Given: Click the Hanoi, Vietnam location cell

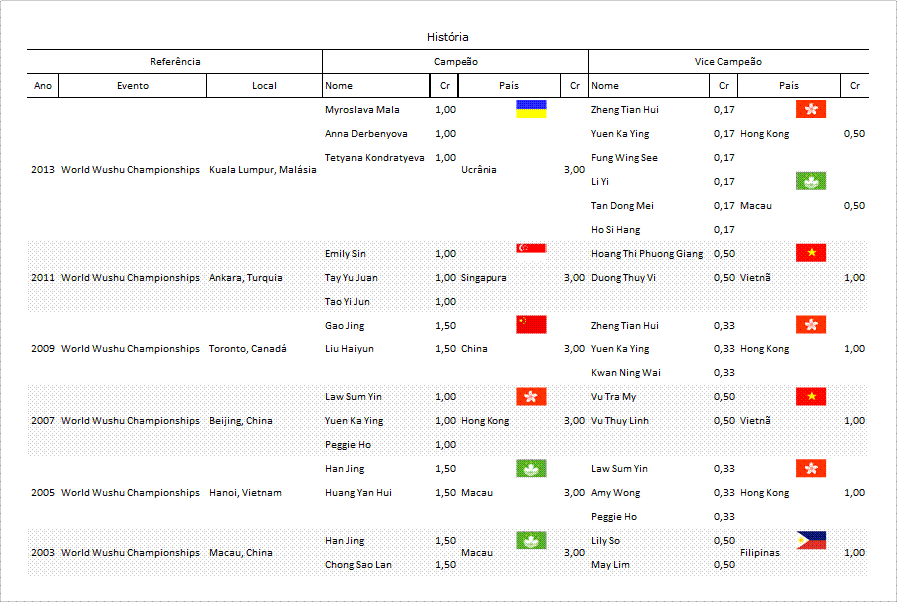Looking at the screenshot, I should coord(245,493).
